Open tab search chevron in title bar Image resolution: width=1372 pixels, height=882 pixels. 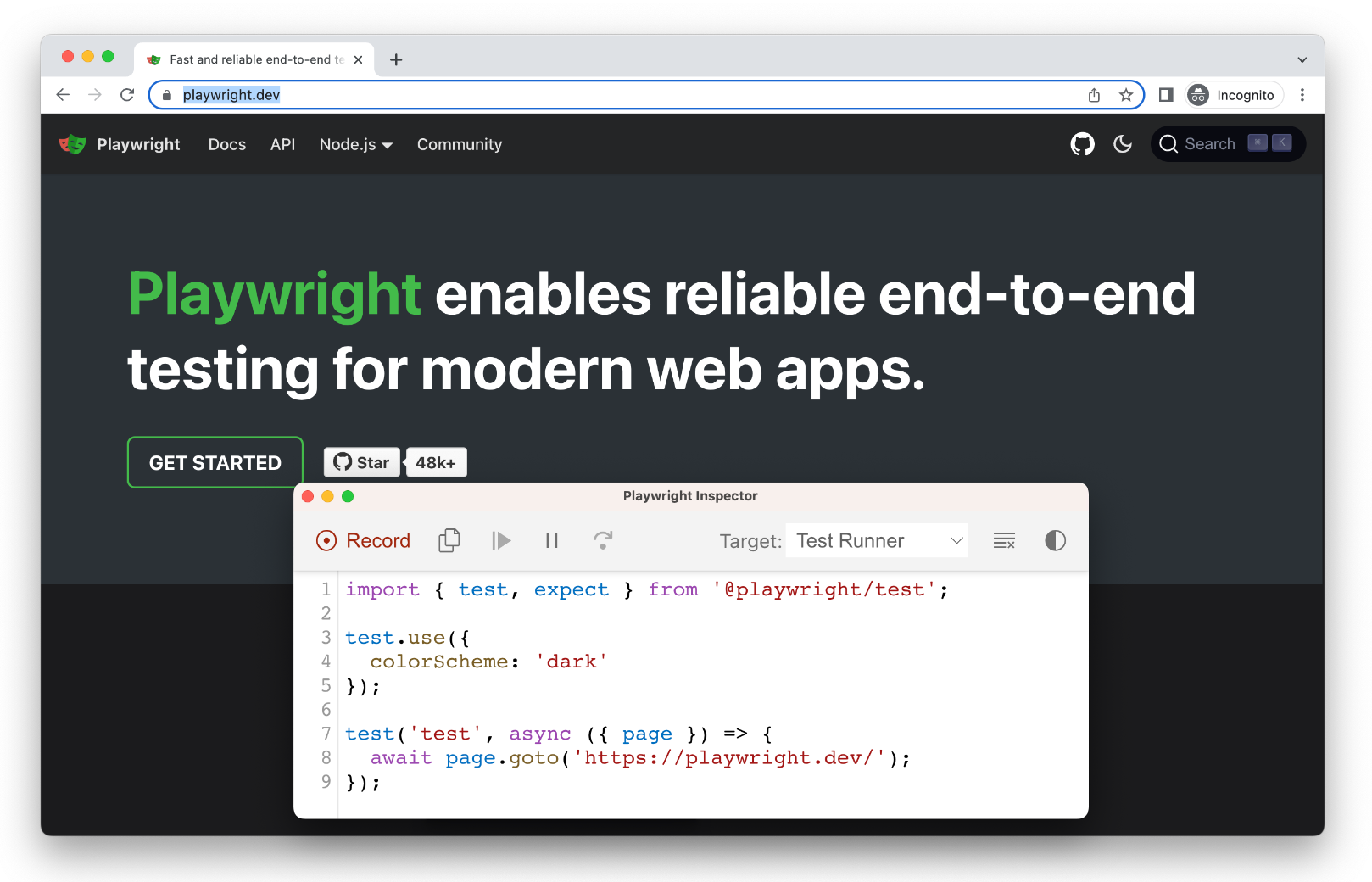coord(1302,59)
